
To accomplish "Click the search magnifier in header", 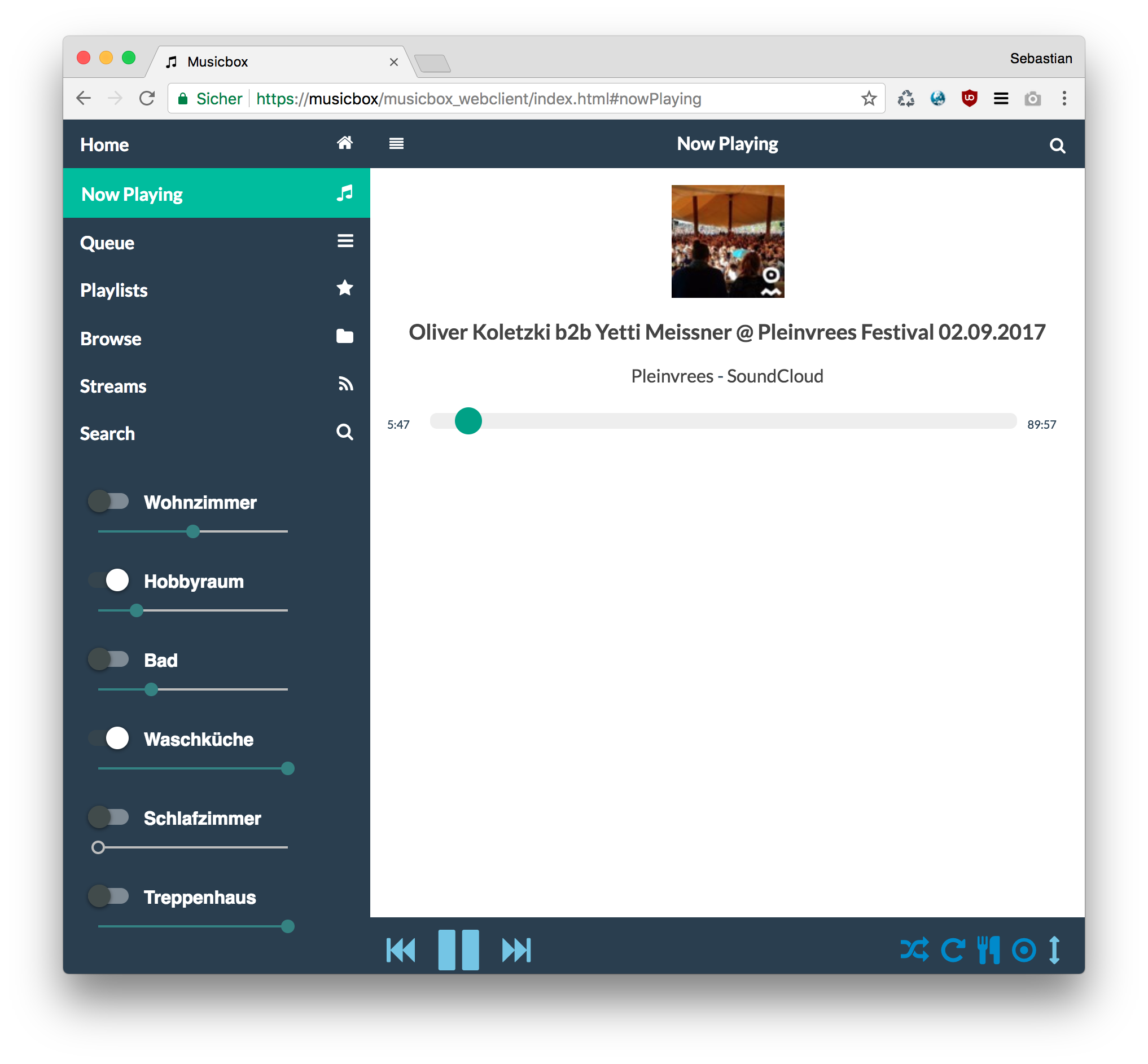I will [x=1057, y=146].
